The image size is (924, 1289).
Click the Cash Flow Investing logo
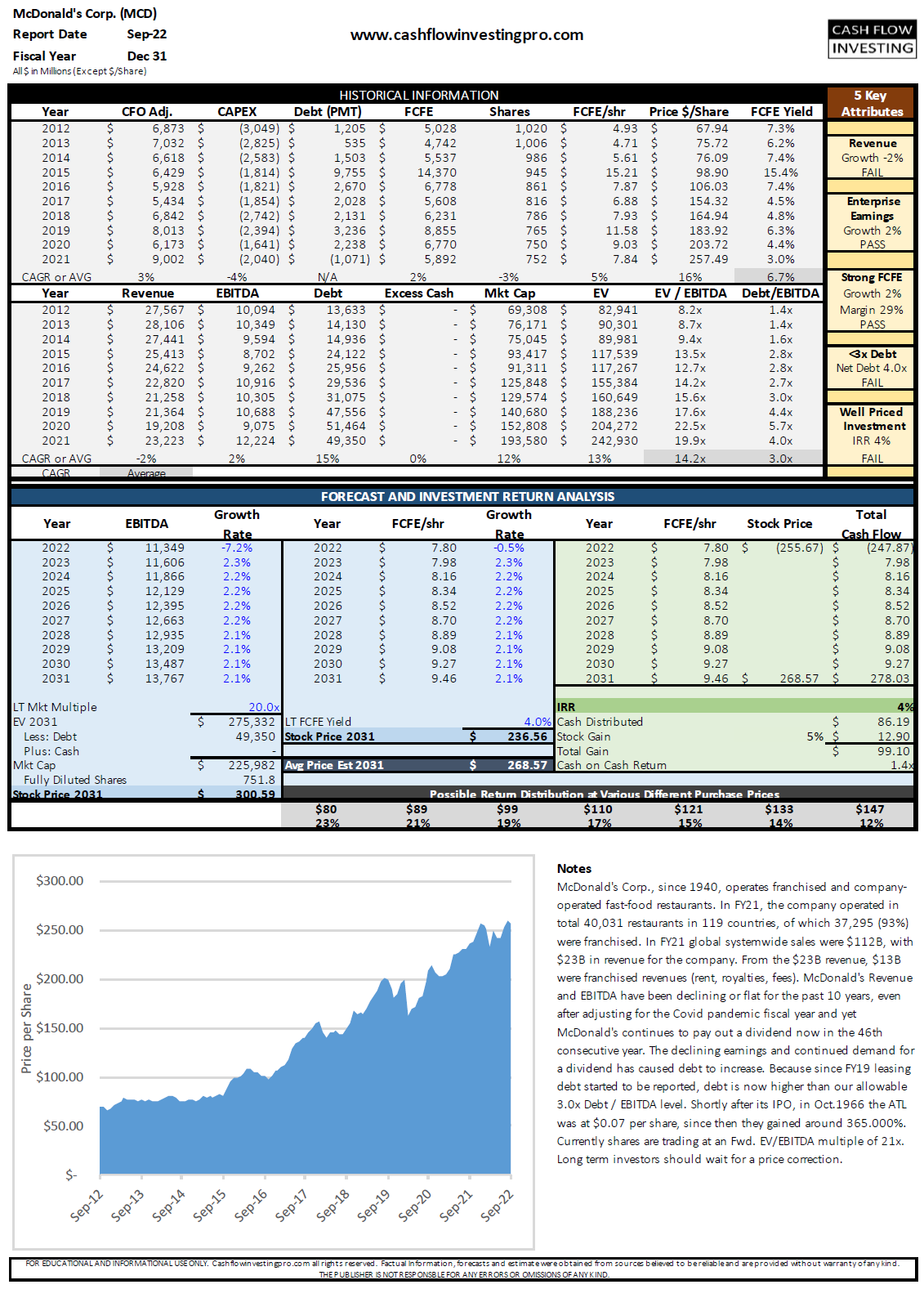click(872, 38)
